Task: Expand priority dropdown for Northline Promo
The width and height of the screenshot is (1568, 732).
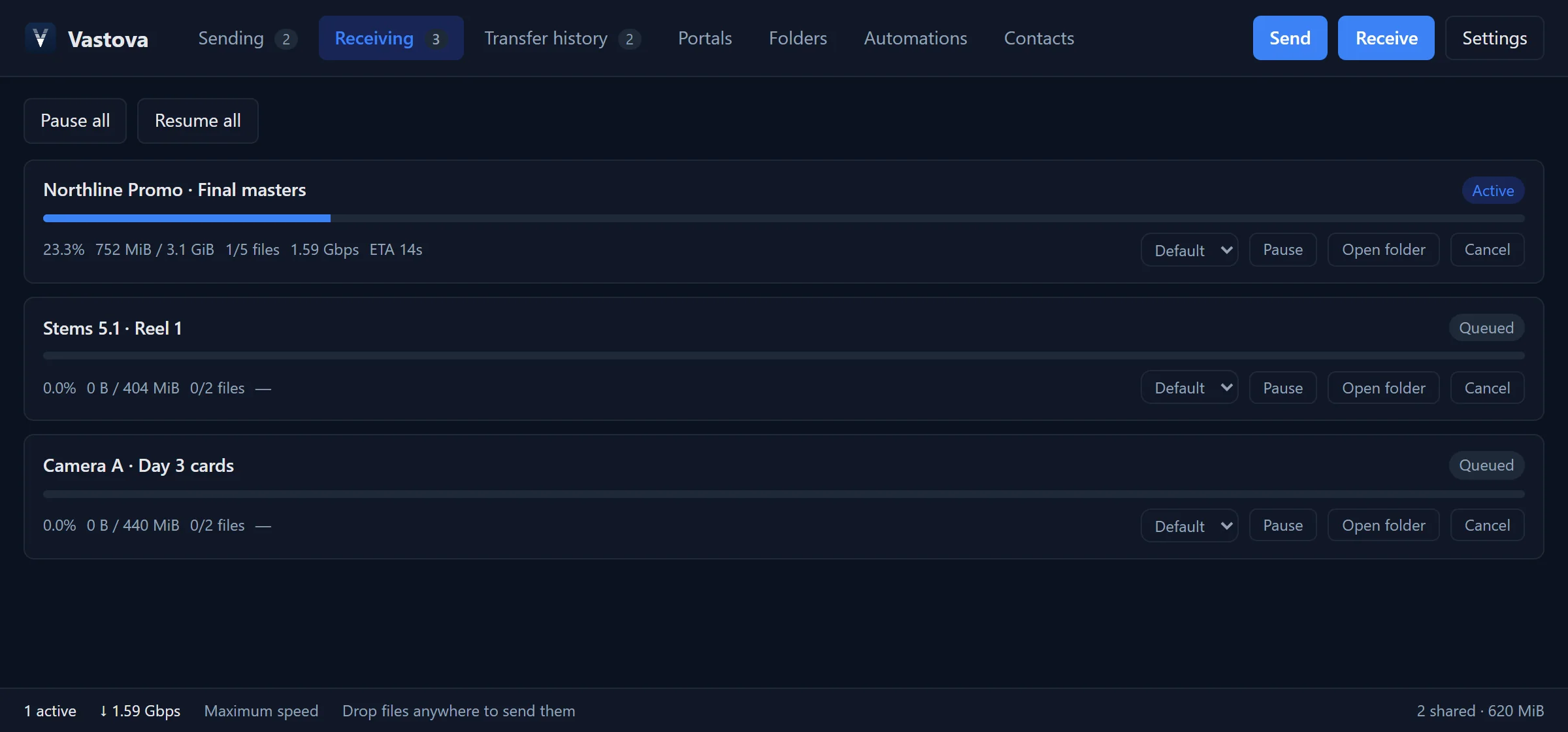Action: point(1189,250)
